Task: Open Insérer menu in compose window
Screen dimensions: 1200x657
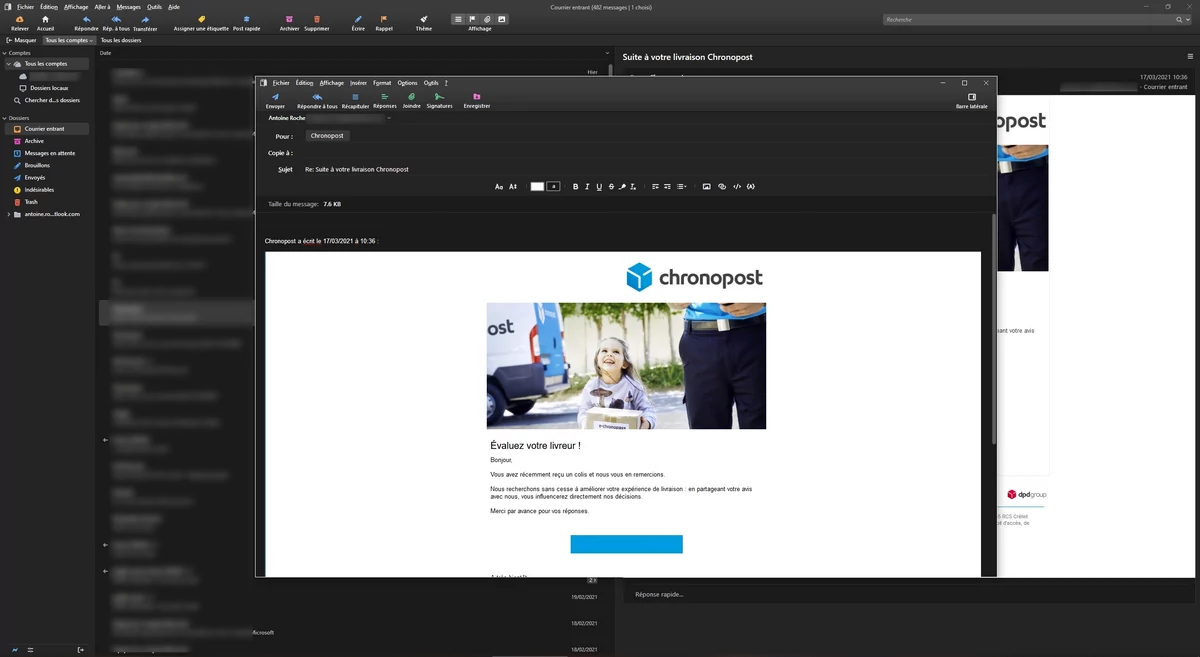Action: click(358, 83)
